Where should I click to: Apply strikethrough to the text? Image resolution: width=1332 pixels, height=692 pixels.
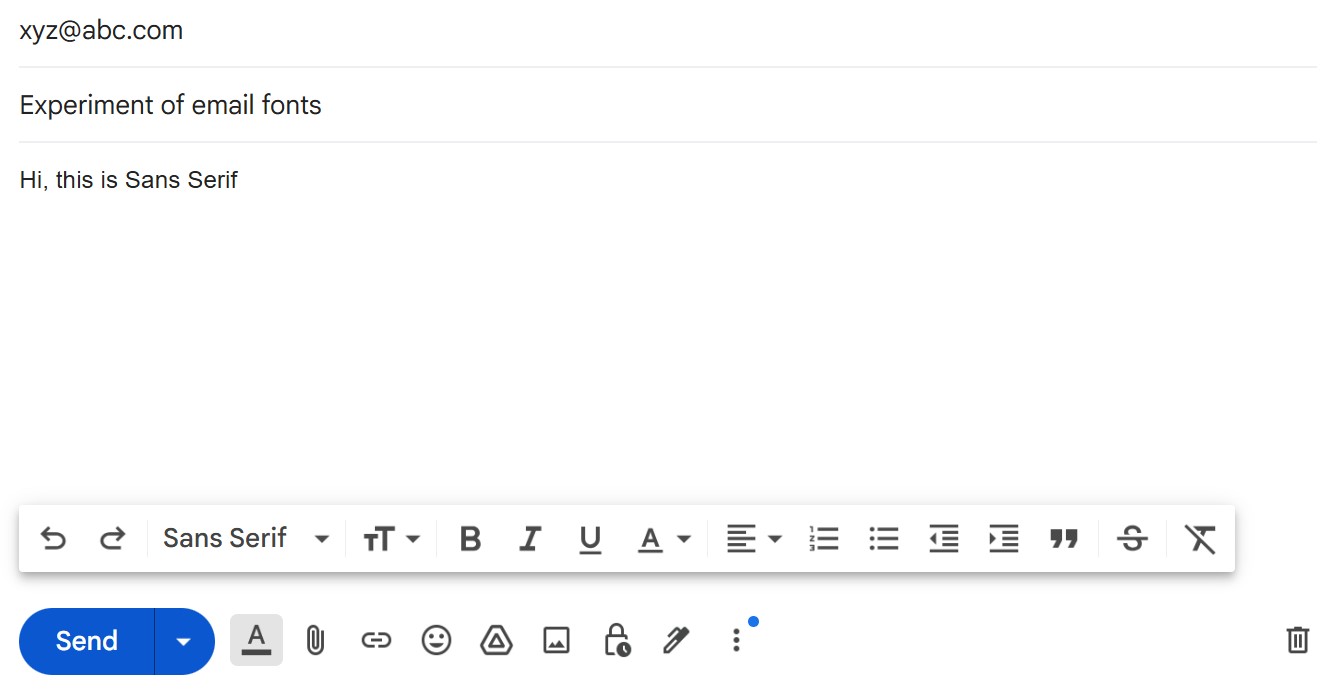click(x=1133, y=538)
